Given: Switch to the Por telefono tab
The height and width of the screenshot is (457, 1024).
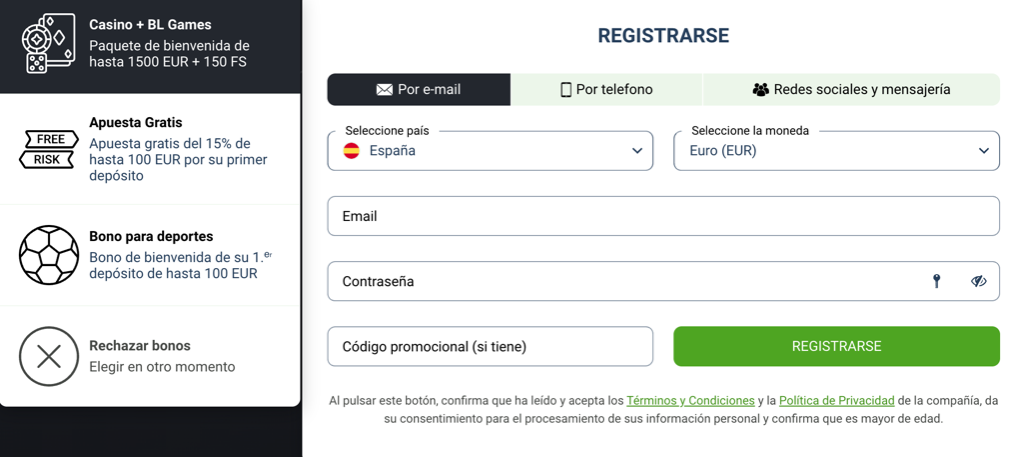Looking at the screenshot, I should pos(607,90).
